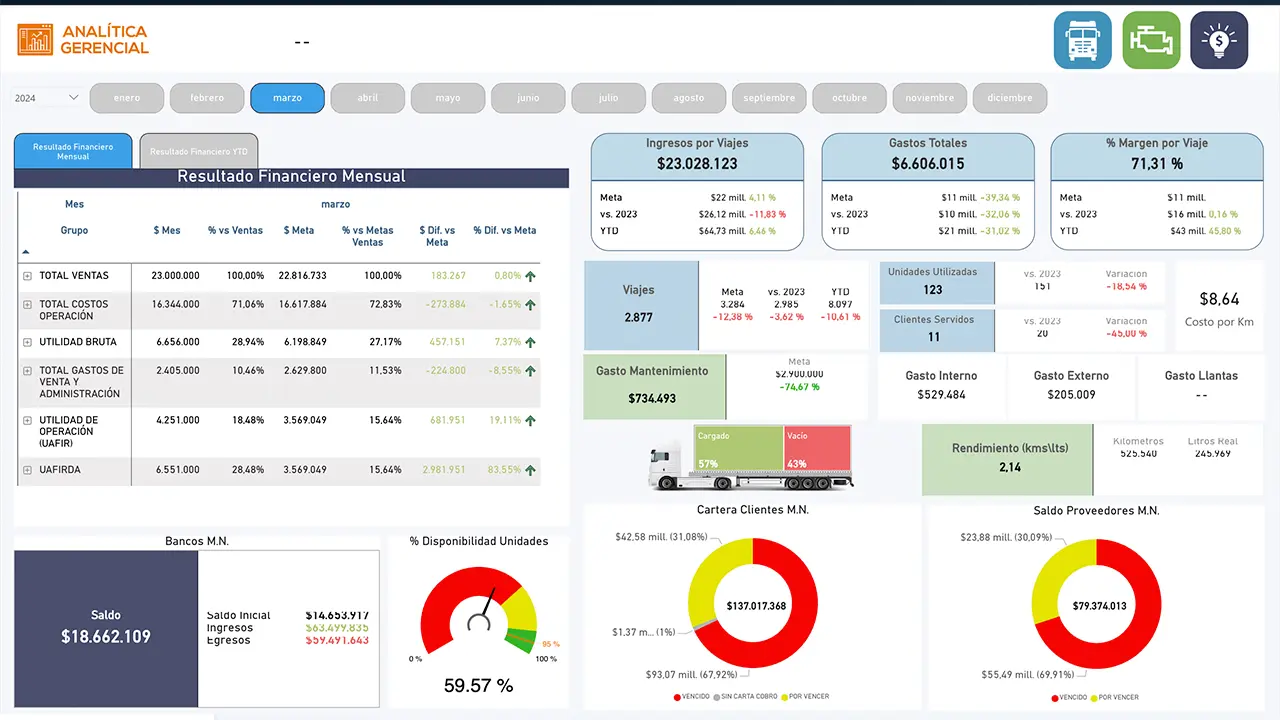Select the diciembre month filter
The width and height of the screenshot is (1280, 720).
pos(1009,98)
